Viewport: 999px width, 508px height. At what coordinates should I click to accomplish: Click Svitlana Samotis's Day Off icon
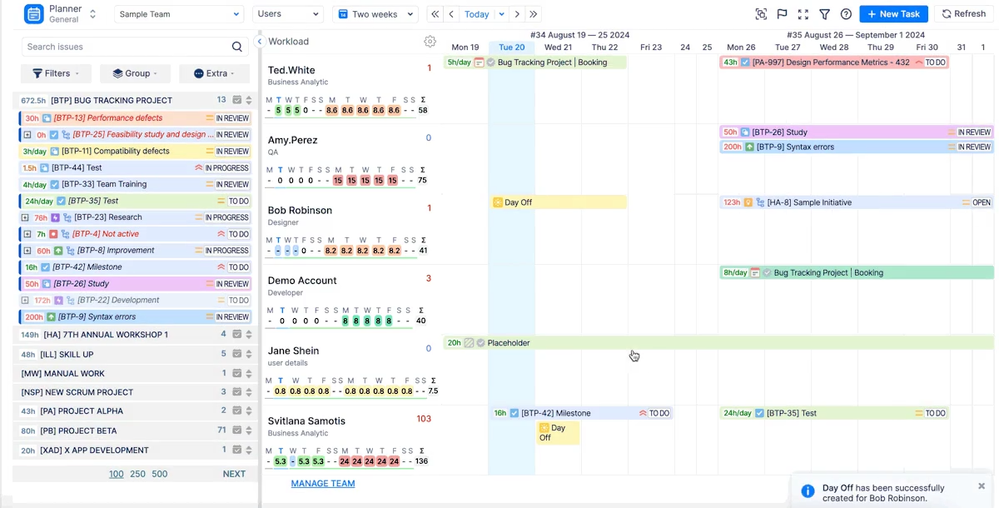544,428
